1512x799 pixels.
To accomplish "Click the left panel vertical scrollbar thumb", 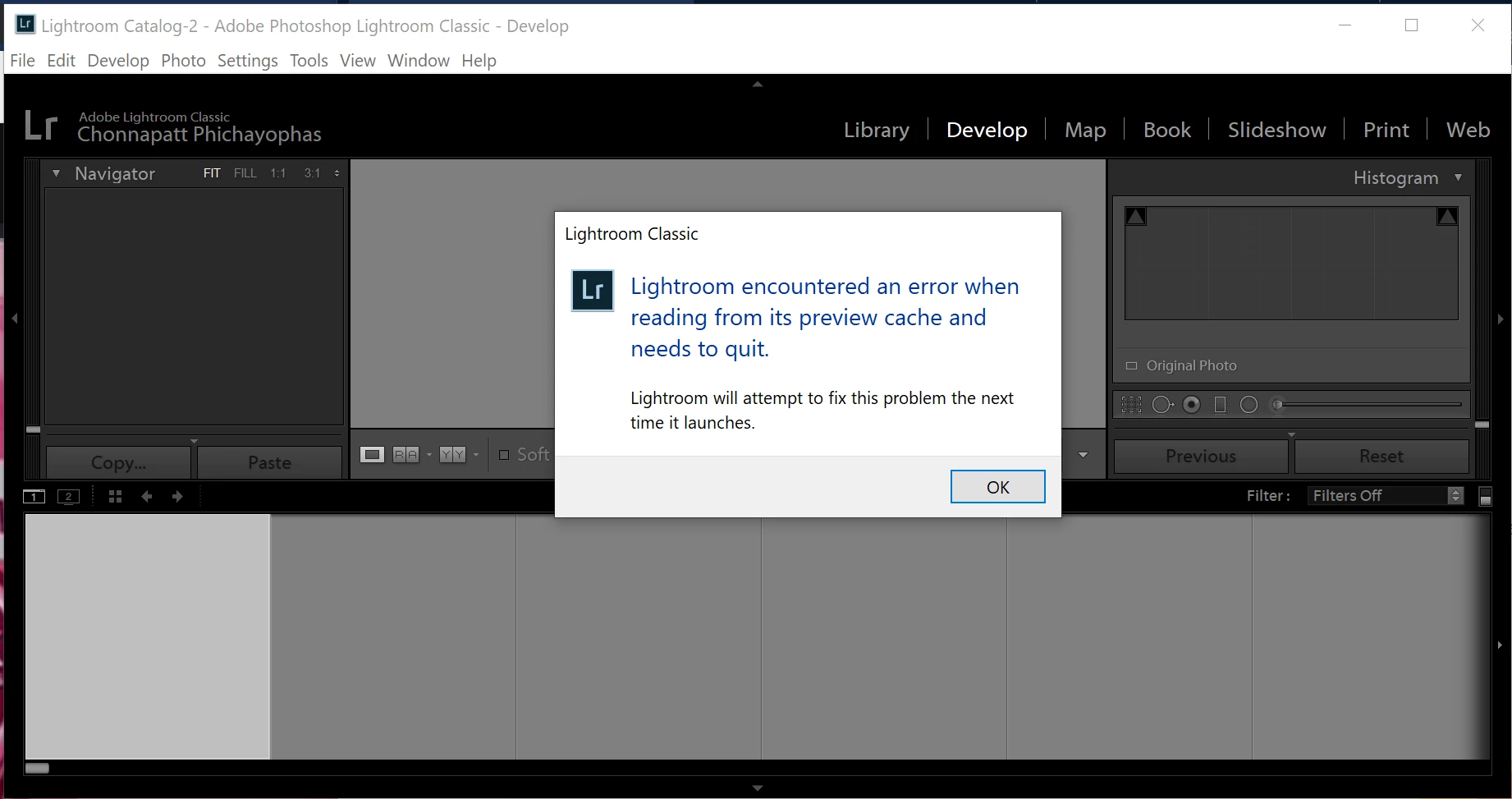I will pos(33,429).
